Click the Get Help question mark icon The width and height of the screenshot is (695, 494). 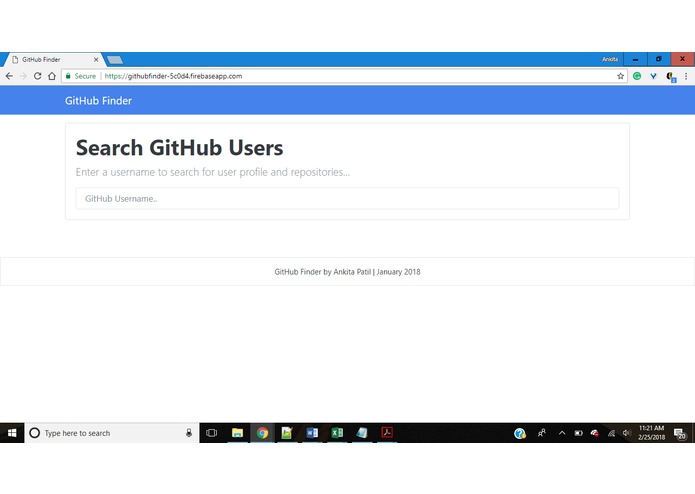point(520,433)
